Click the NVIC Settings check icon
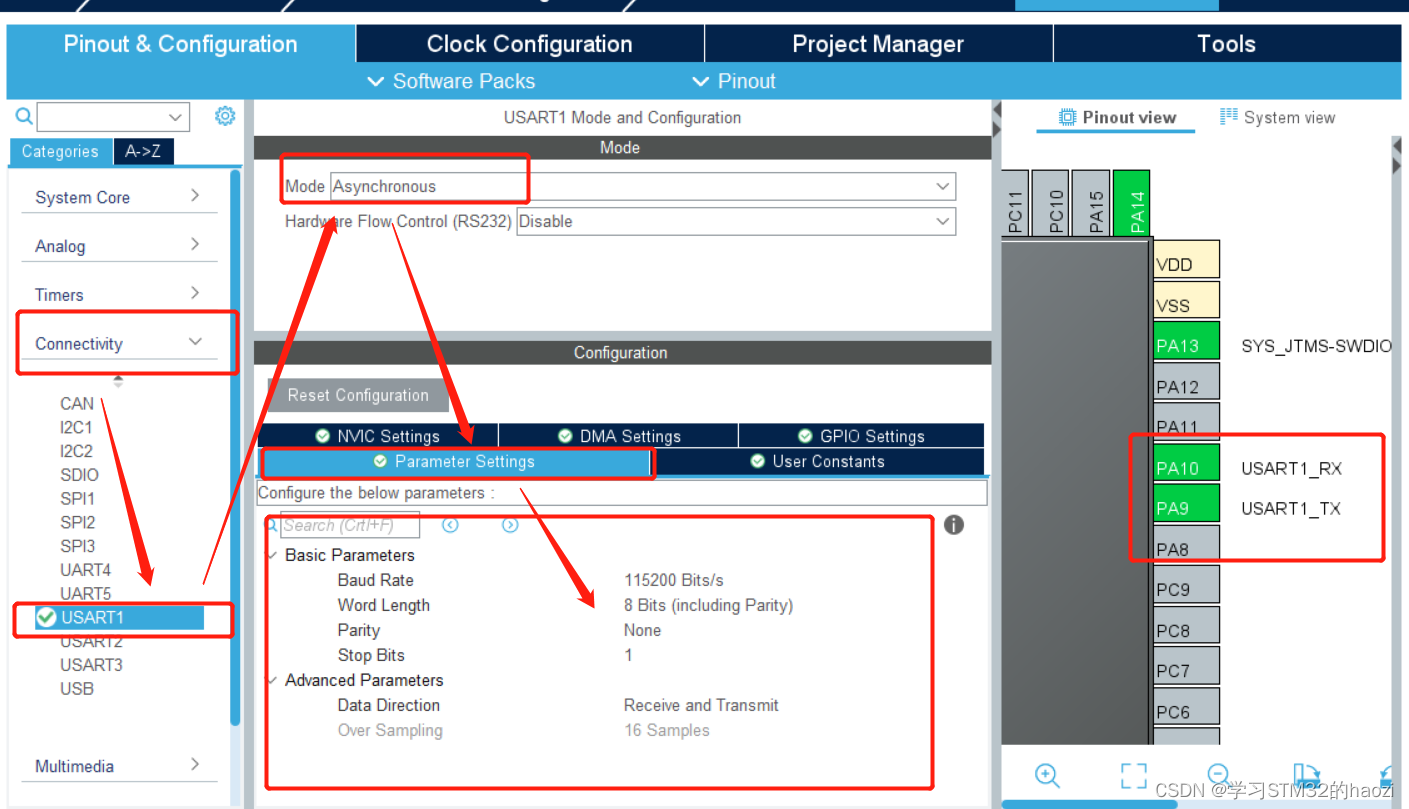This screenshot has width=1409, height=809. pos(323,436)
